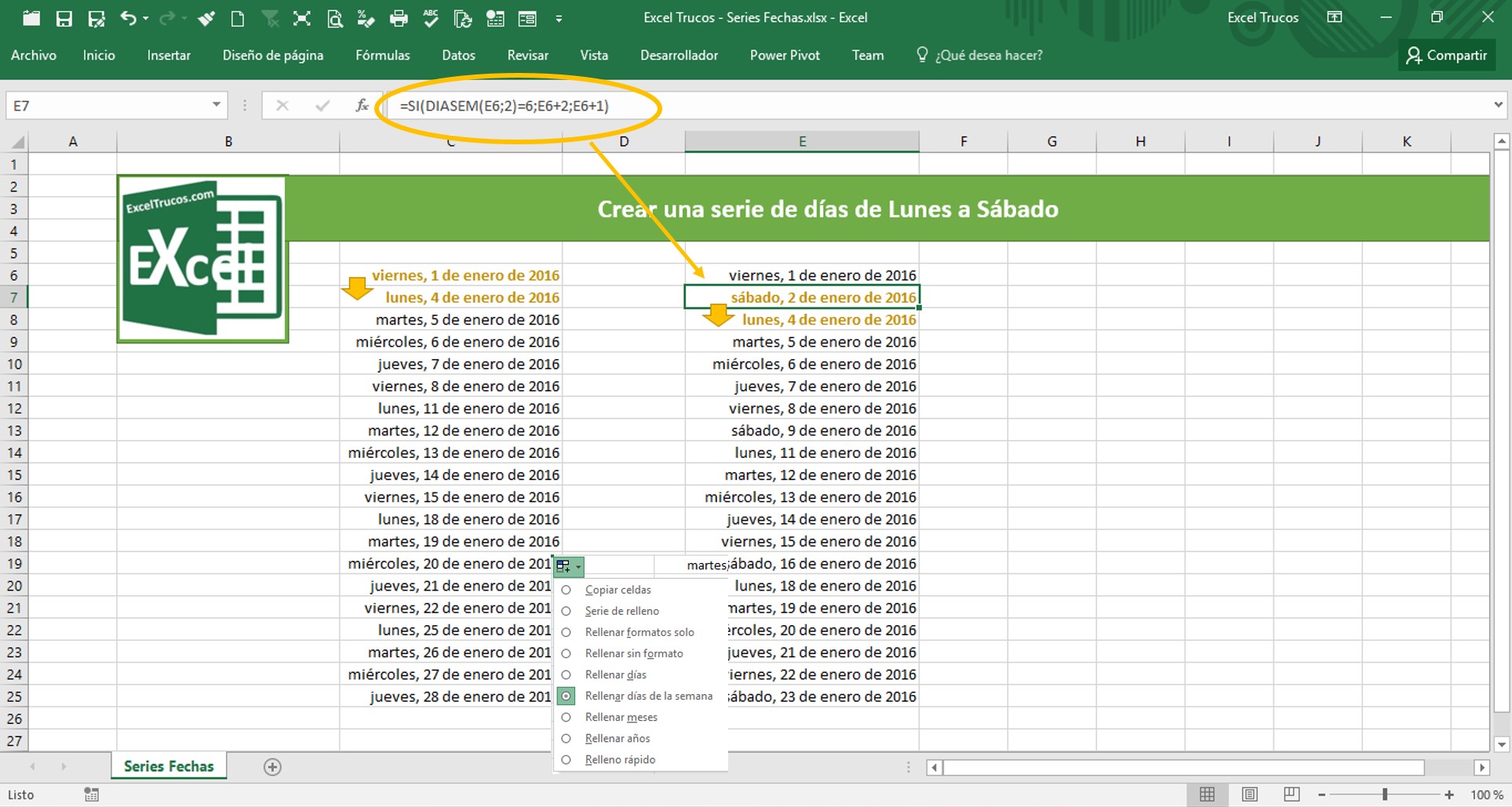The image size is (1512, 807).
Task: Expand the Name Box dropdown arrow
Action: click(216, 105)
